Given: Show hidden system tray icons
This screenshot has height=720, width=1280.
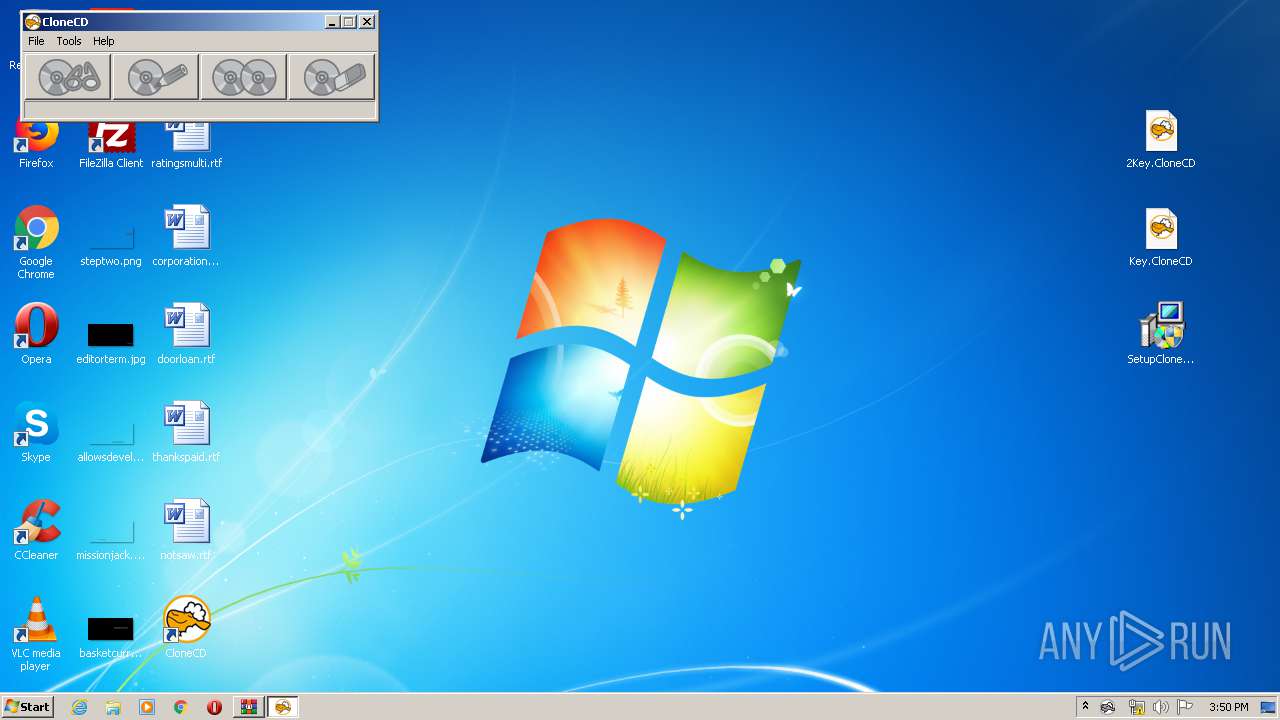Looking at the screenshot, I should (1085, 706).
